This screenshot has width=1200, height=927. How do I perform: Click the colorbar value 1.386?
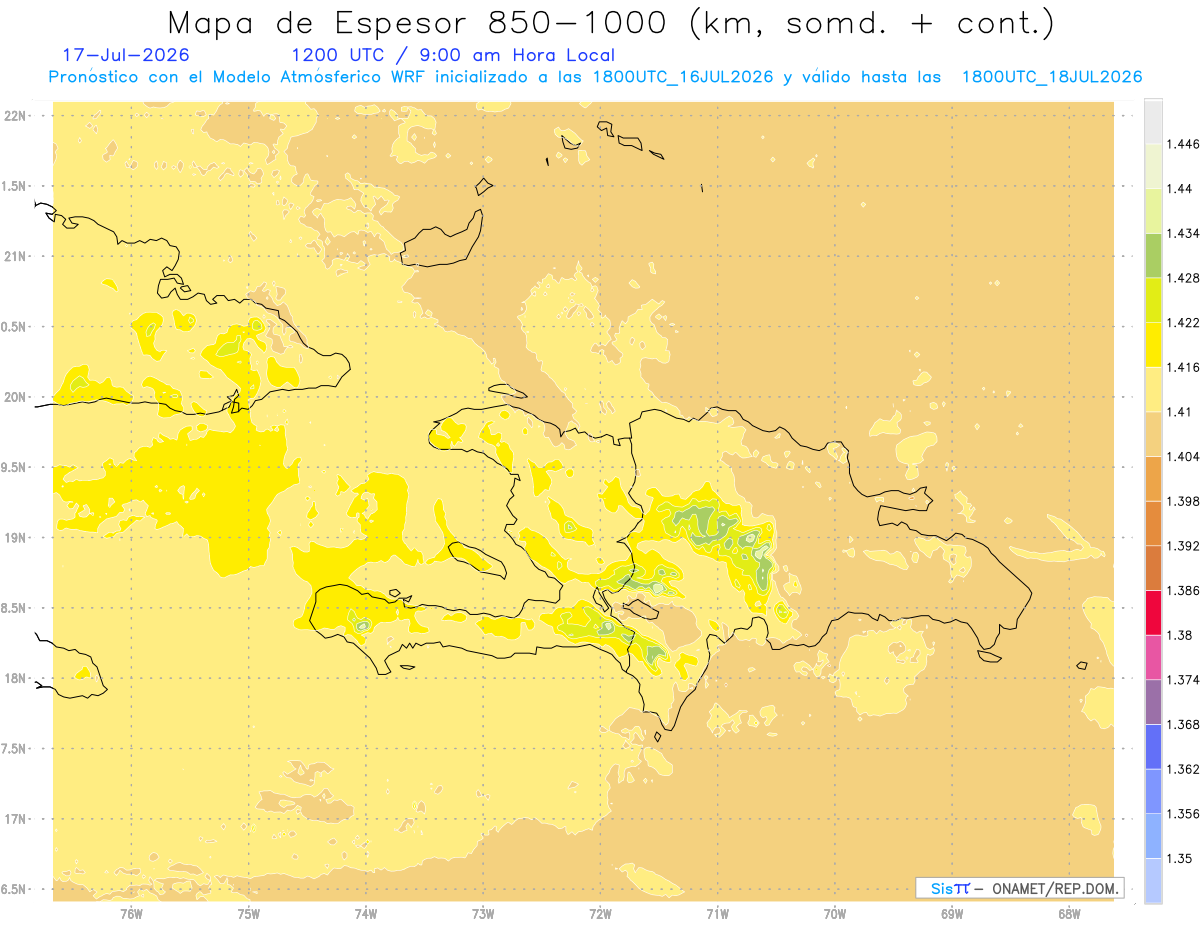1183,591
